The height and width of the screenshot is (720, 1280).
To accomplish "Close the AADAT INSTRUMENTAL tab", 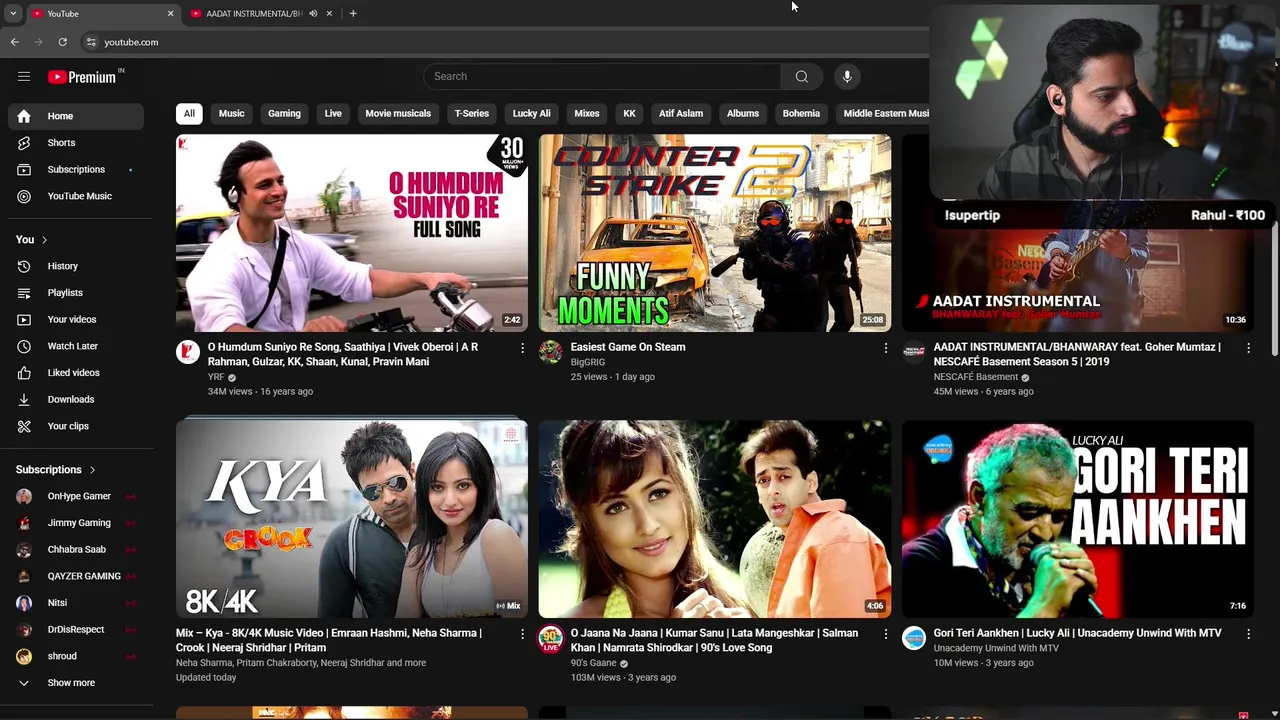I will [x=329, y=13].
